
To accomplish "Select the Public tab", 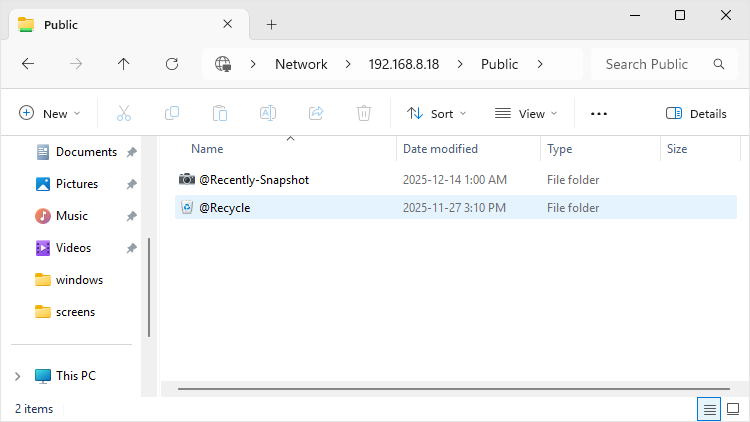I will point(129,24).
